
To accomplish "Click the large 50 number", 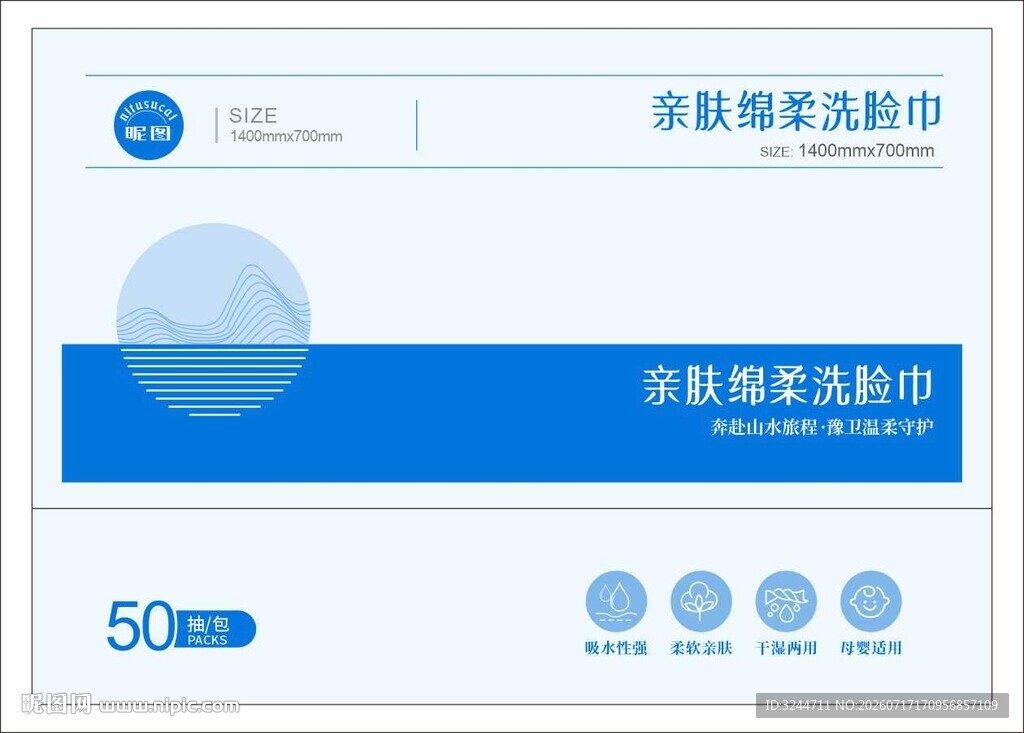I will [x=140, y=626].
